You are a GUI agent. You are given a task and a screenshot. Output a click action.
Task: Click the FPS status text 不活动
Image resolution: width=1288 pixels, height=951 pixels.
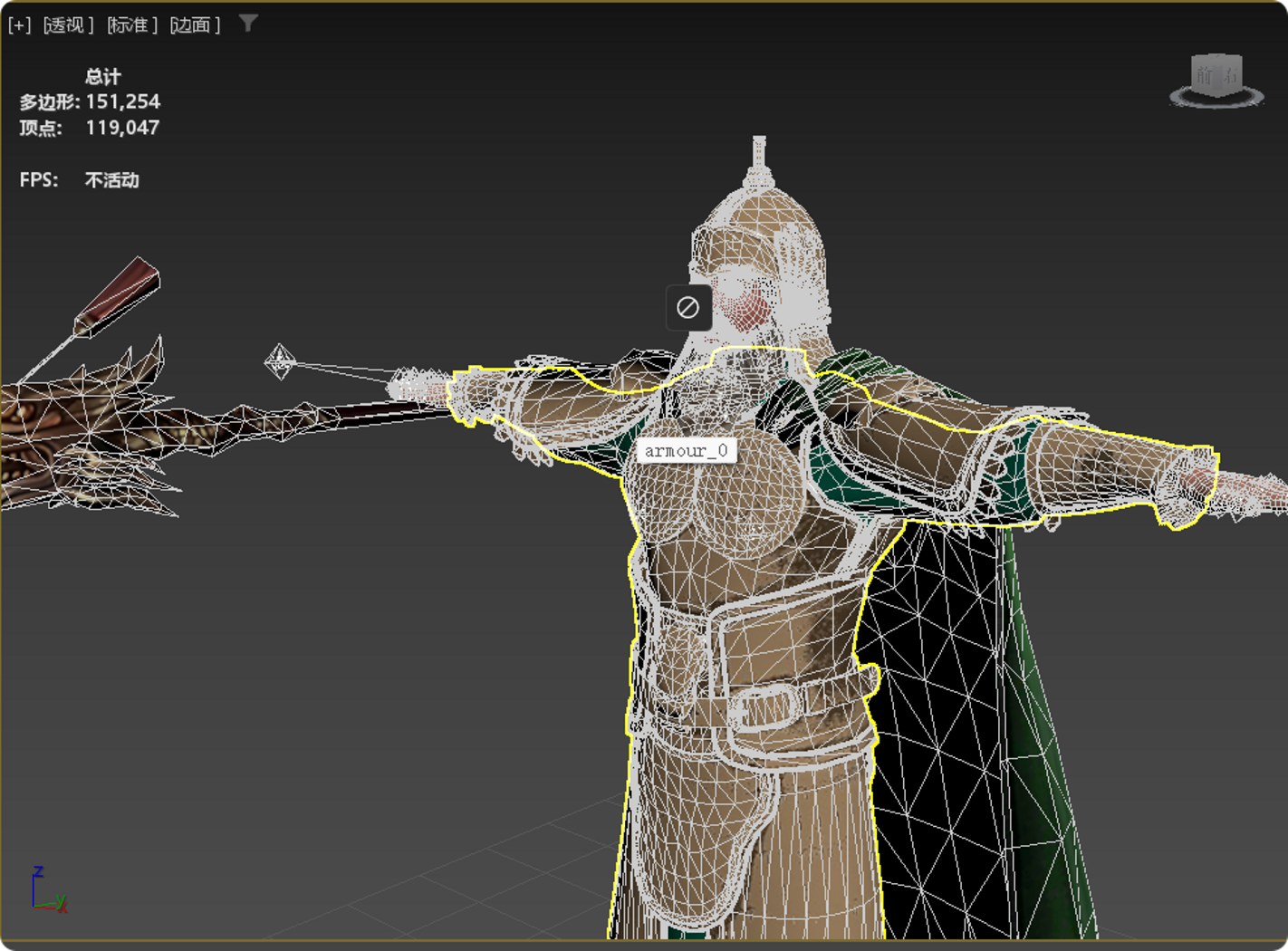point(111,180)
